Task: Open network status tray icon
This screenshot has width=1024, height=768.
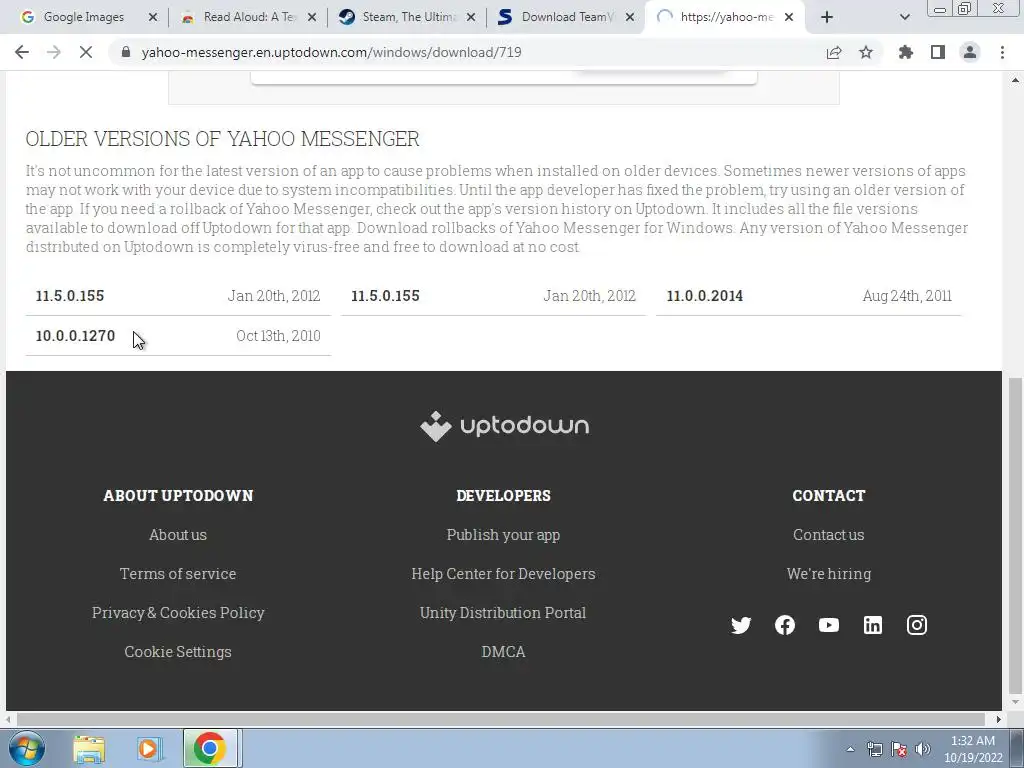Action: pyautogui.click(x=874, y=749)
